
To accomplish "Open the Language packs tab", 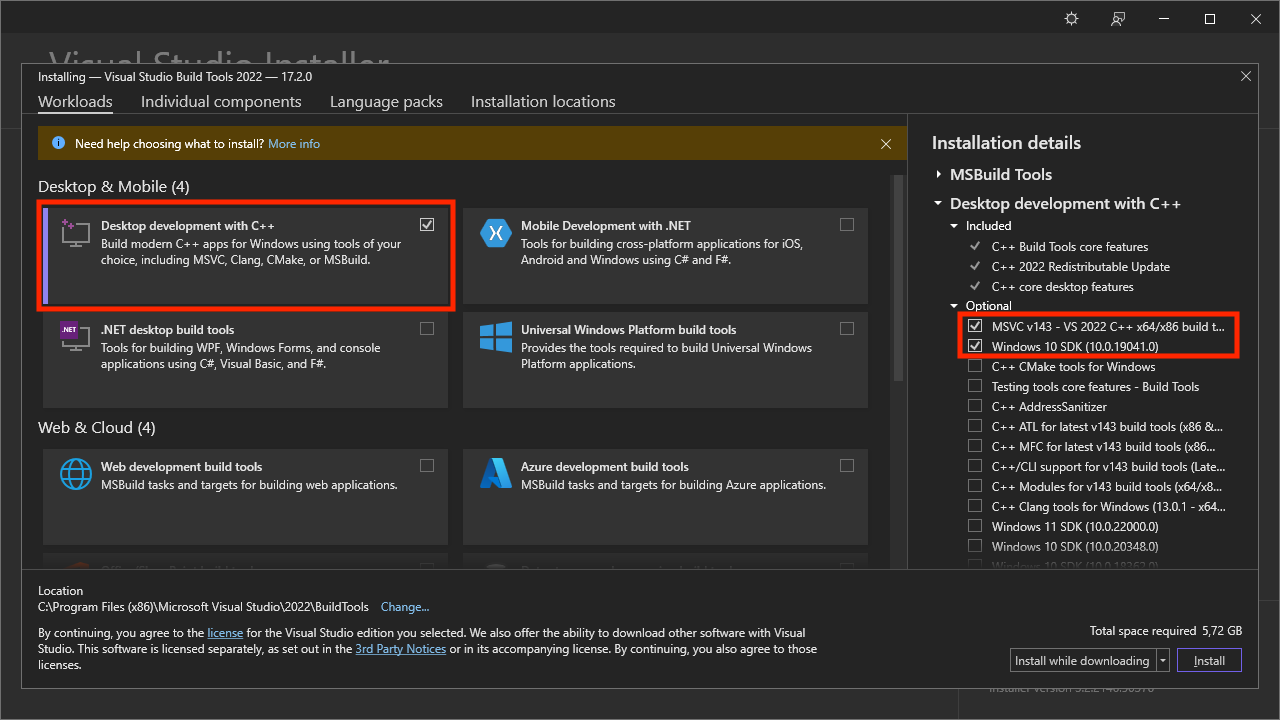I will 386,101.
